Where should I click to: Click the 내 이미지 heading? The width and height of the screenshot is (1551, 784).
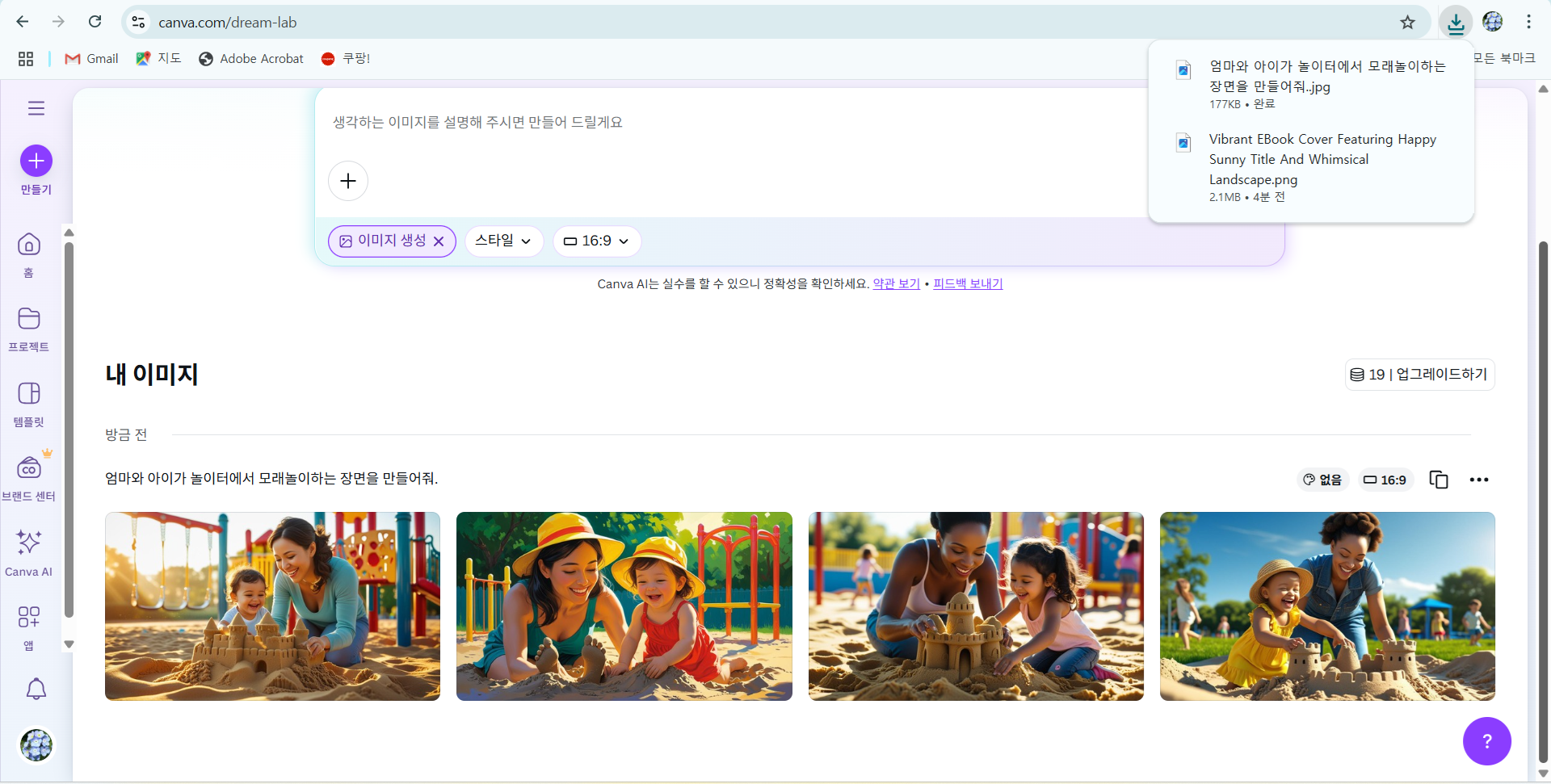pos(152,374)
